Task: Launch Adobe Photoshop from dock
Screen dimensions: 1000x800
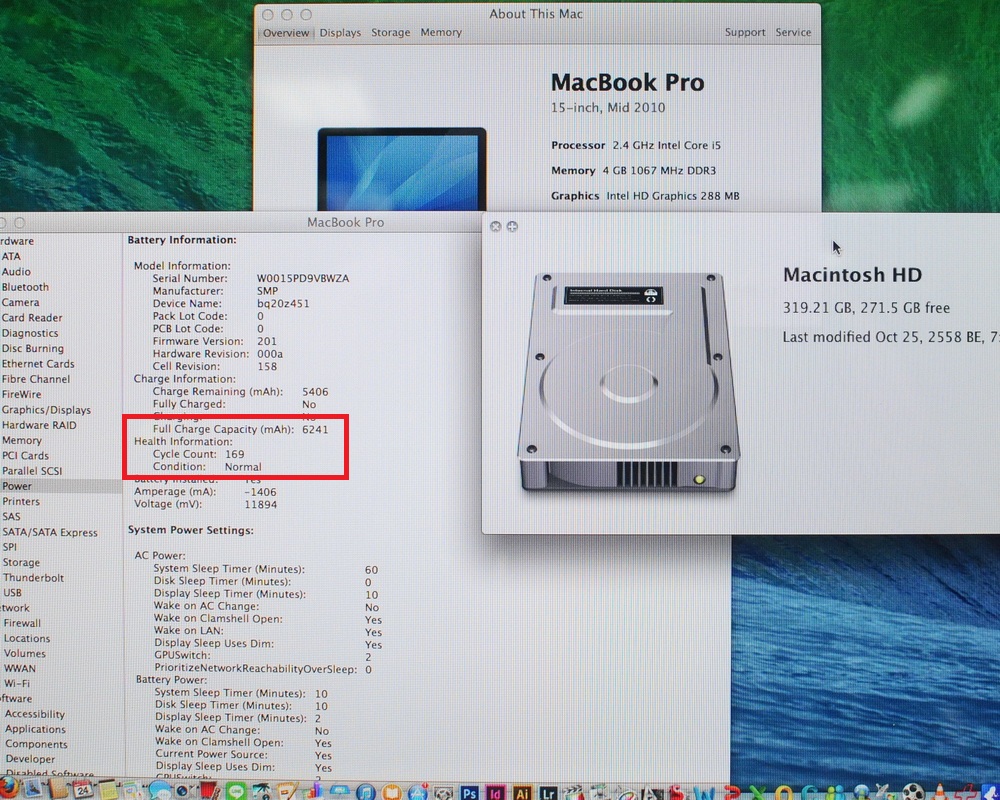Action: [x=470, y=792]
